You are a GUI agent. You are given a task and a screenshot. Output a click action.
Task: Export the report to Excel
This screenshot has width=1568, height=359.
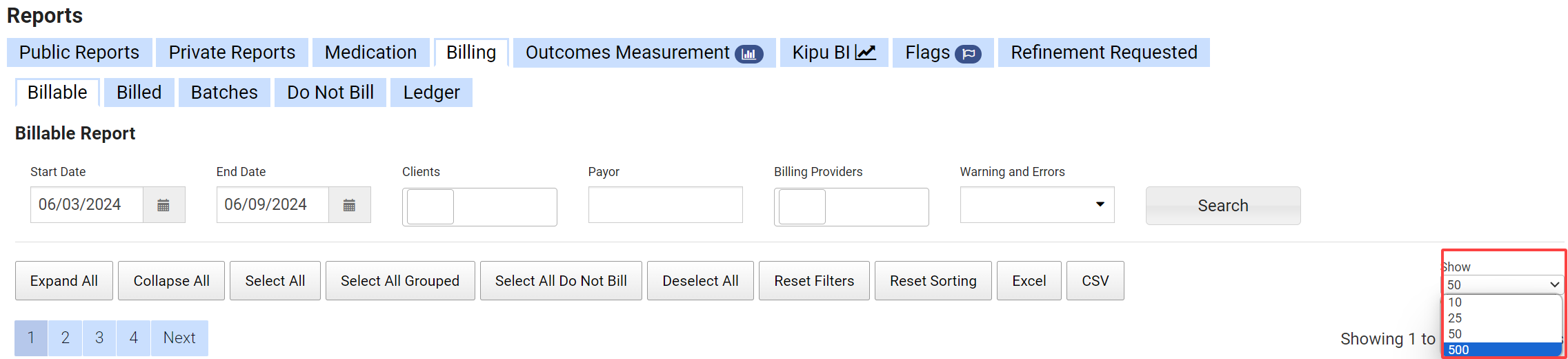[1029, 281]
